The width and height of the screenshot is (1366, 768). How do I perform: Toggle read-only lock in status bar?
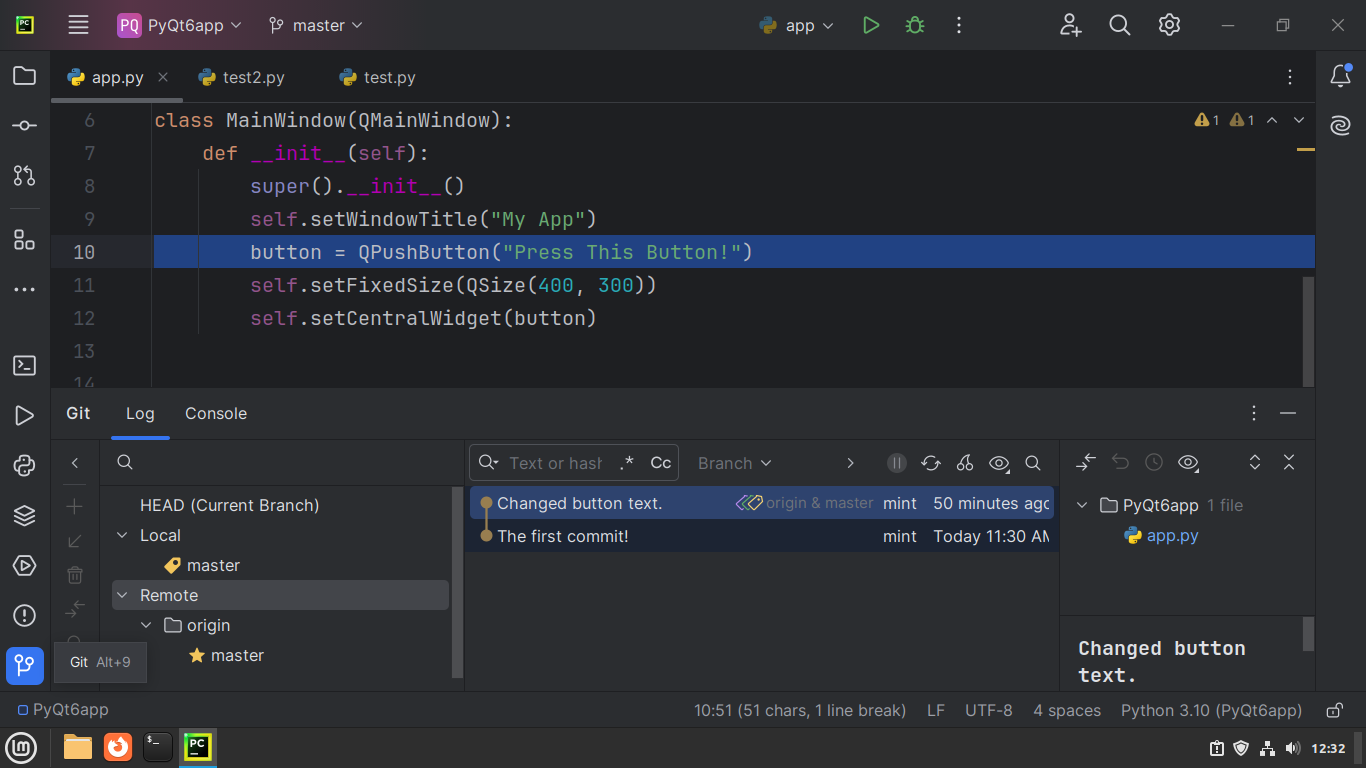(1334, 711)
